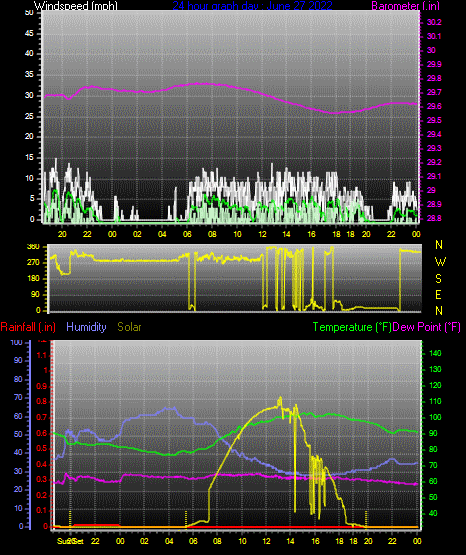Click the '25' windspeed axis value

pos(29,116)
